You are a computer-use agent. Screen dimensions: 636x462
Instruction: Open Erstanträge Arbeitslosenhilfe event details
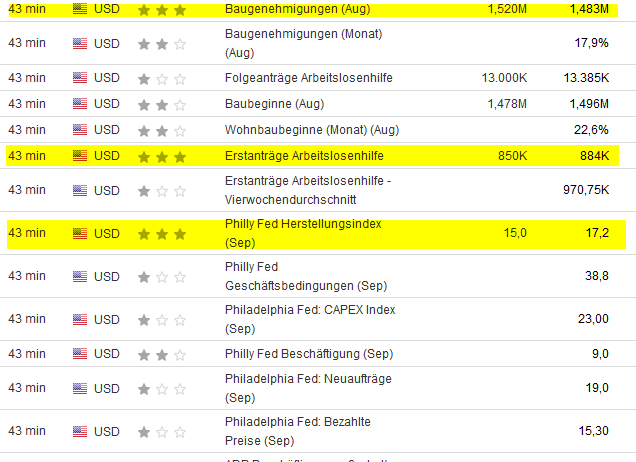pos(305,156)
